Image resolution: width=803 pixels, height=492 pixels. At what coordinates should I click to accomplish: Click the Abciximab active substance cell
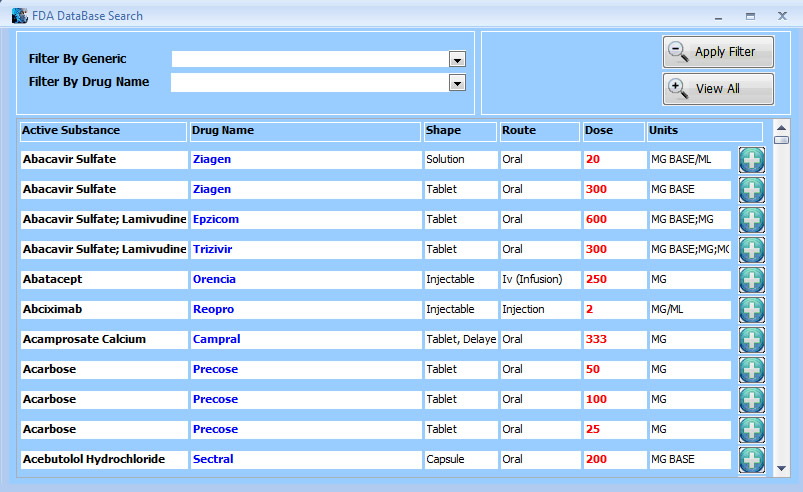(x=104, y=309)
